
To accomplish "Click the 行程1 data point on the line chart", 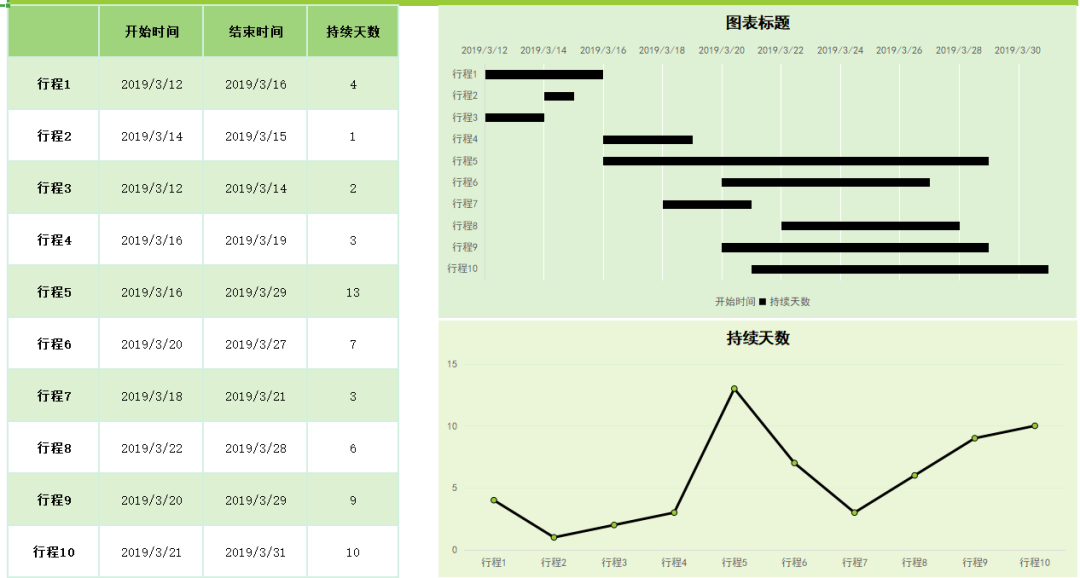I will 494,500.
